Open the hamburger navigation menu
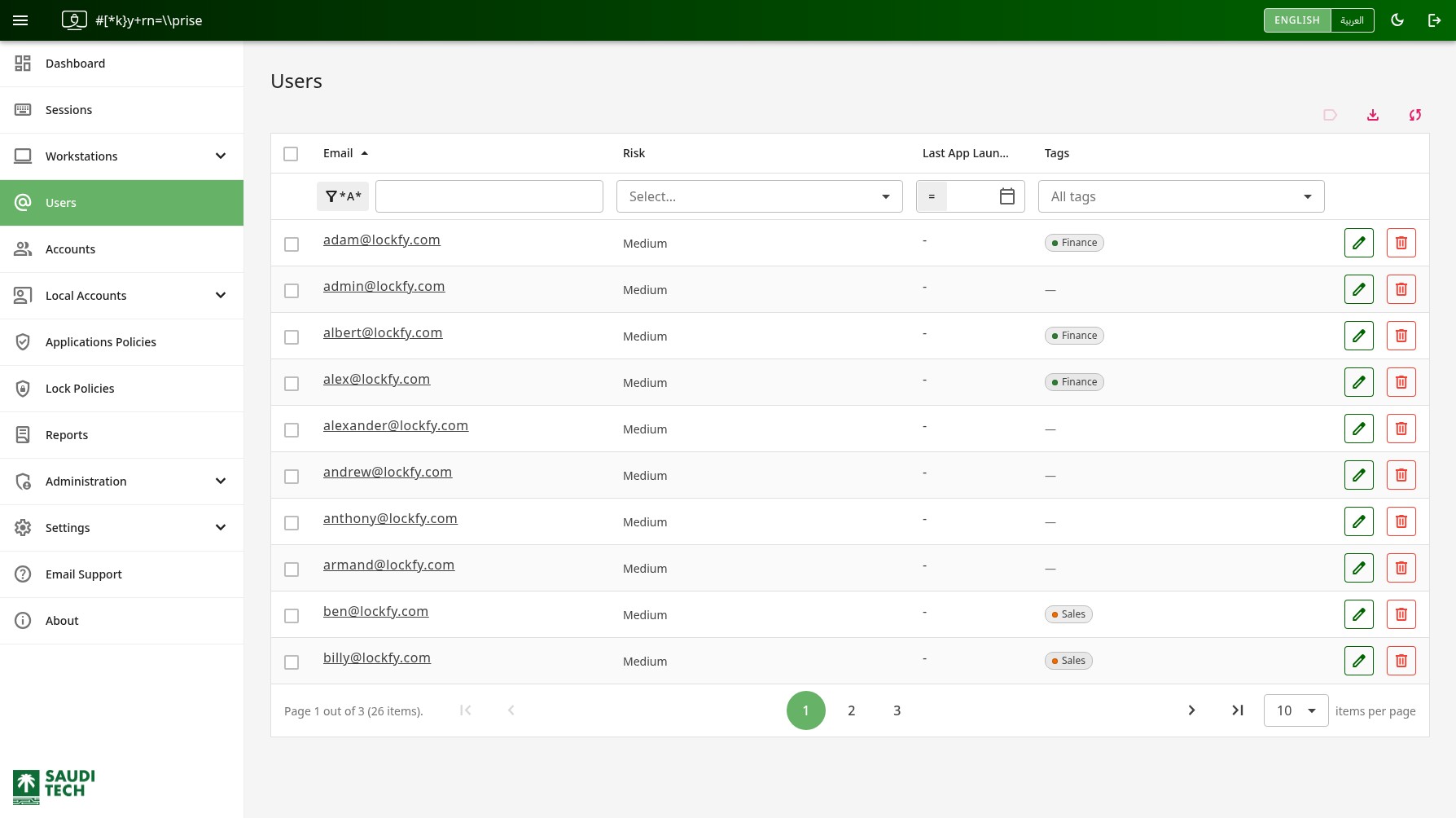The width and height of the screenshot is (1456, 818). point(21,20)
